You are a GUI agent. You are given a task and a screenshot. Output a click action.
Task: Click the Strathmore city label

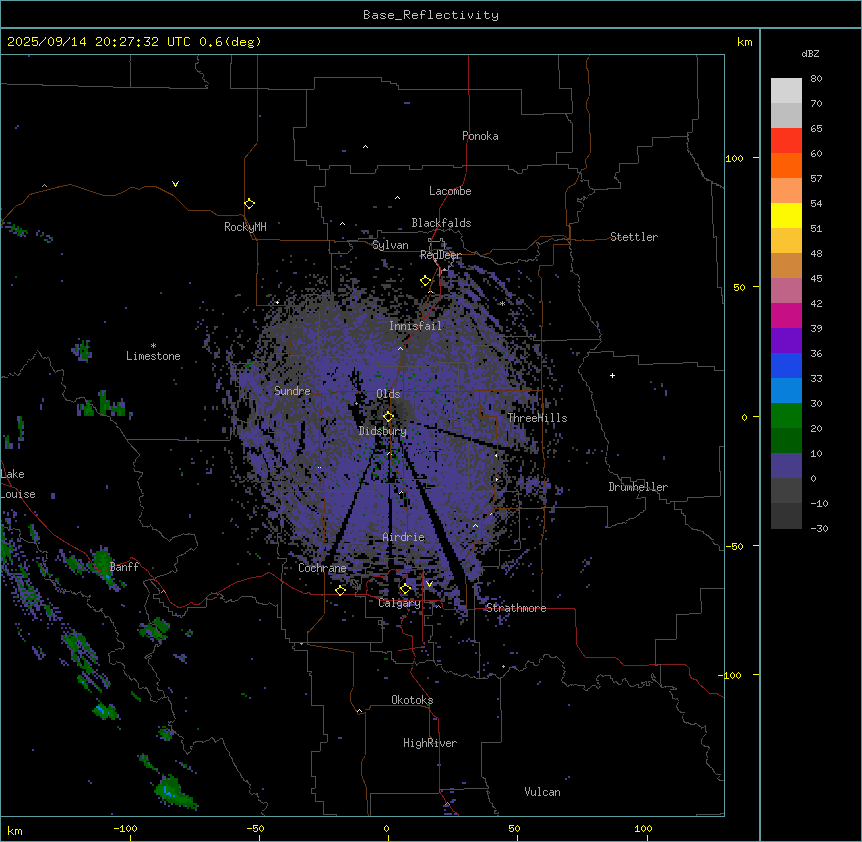(x=516, y=608)
